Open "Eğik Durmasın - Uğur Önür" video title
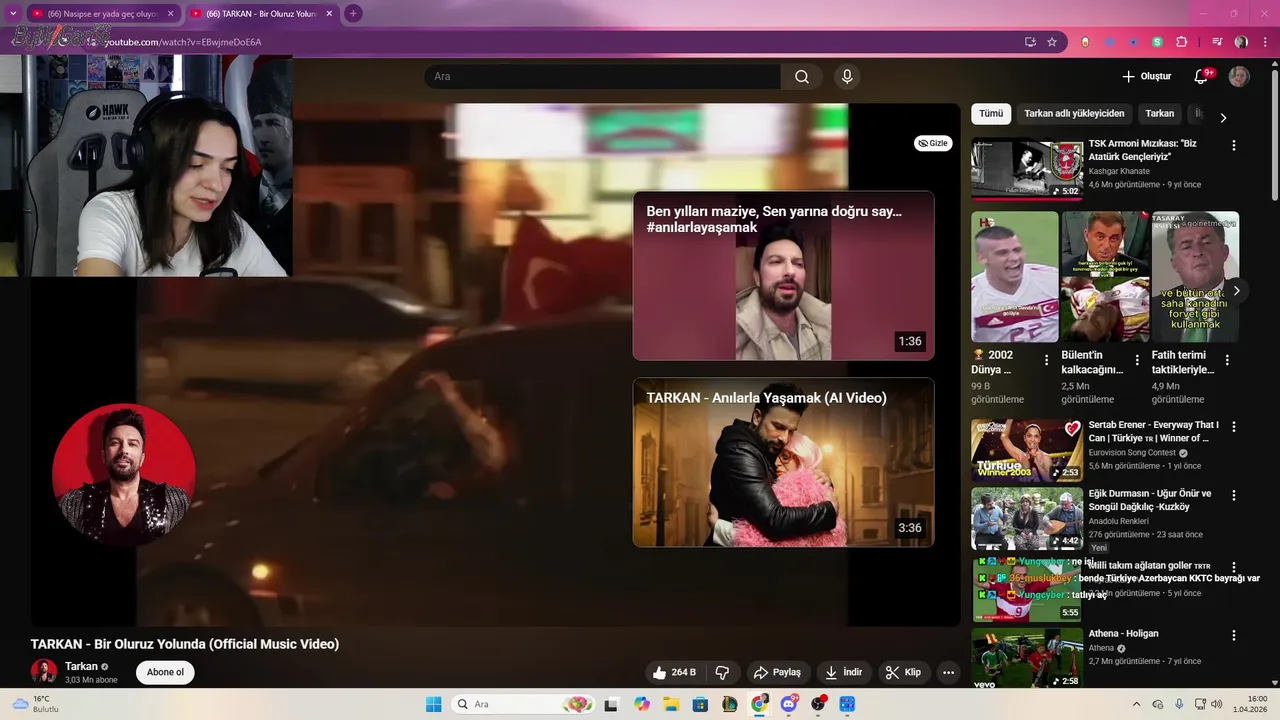 pos(1150,500)
